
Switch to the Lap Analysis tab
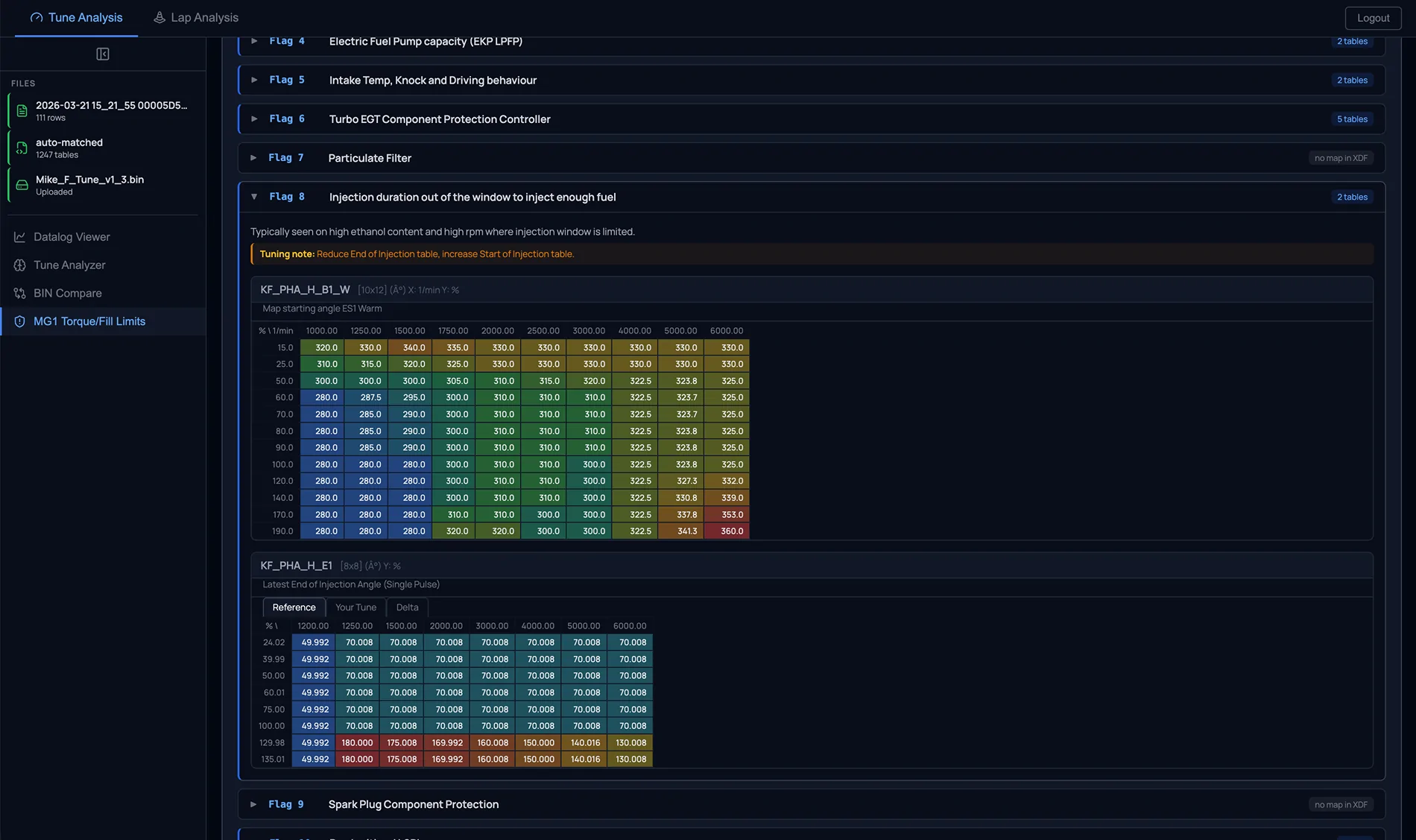[x=196, y=17]
